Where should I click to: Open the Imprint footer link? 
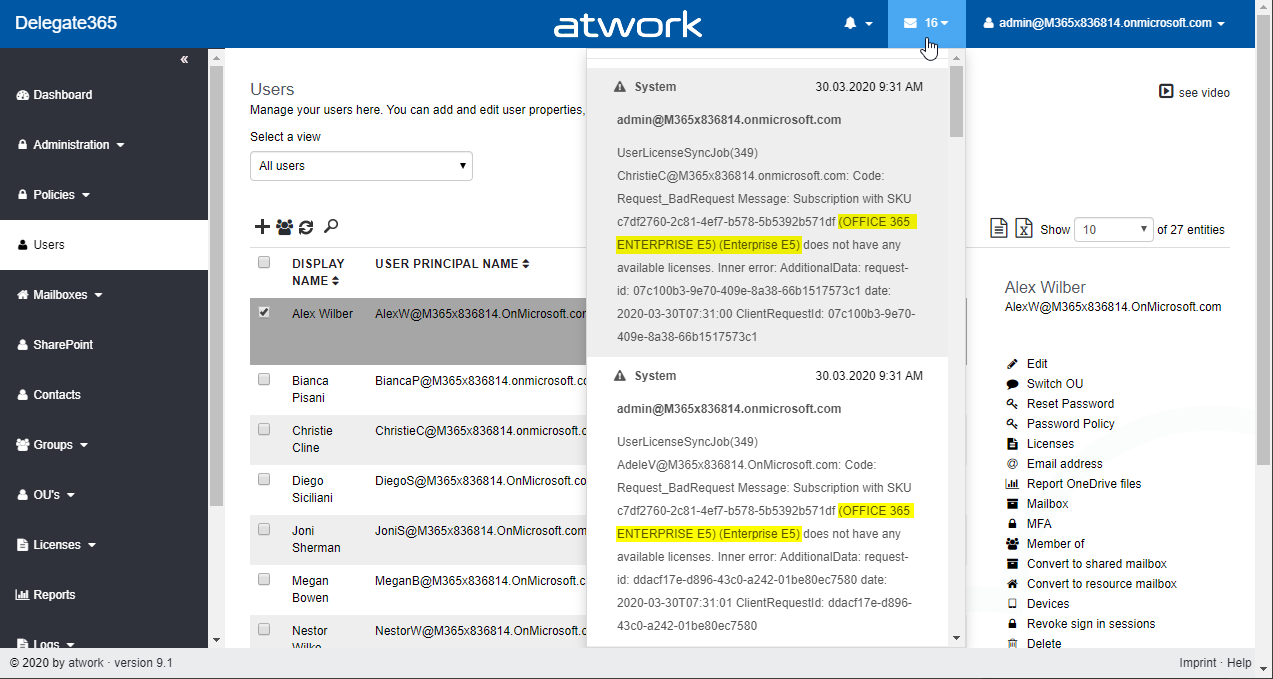(1198, 663)
